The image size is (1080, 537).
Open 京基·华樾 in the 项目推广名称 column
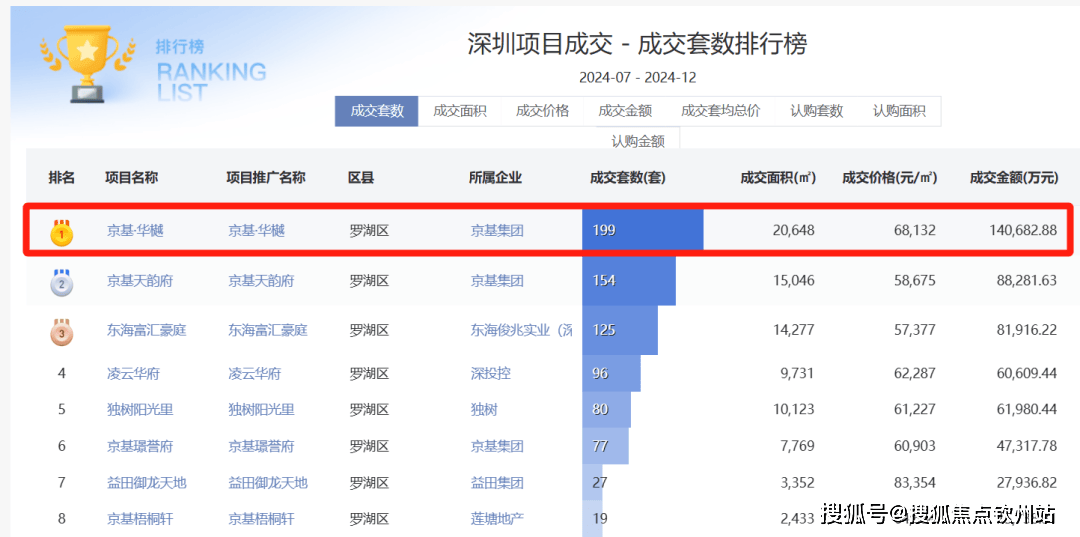pyautogui.click(x=256, y=231)
